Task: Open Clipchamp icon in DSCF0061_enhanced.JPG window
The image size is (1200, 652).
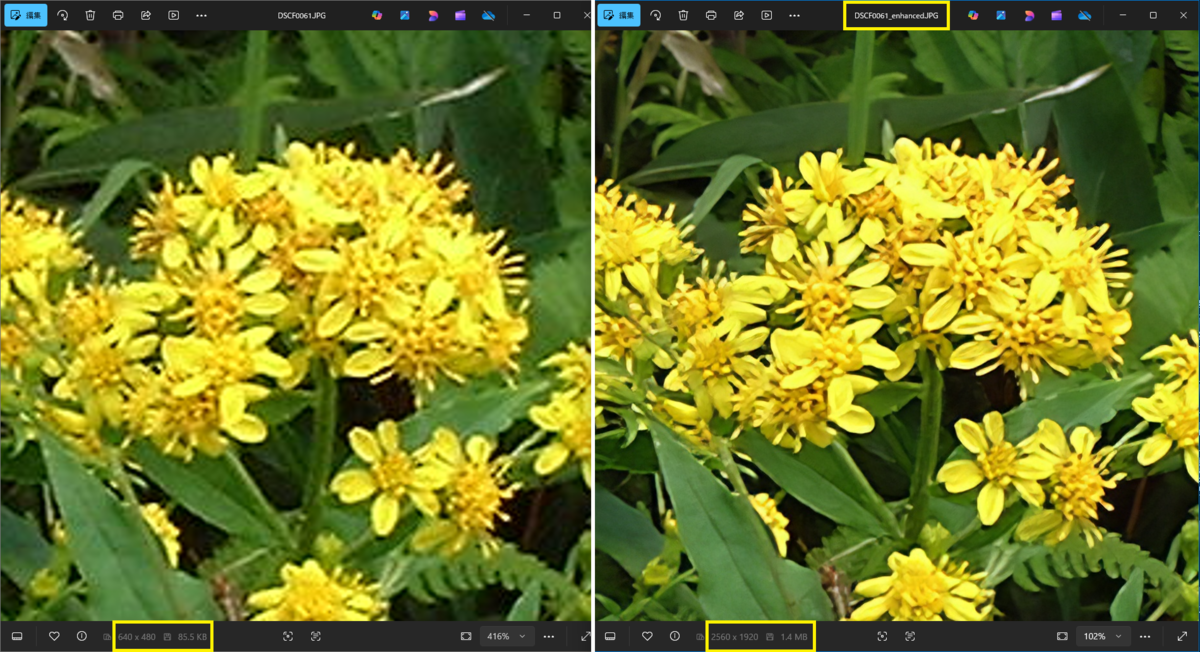Action: [x=1057, y=15]
